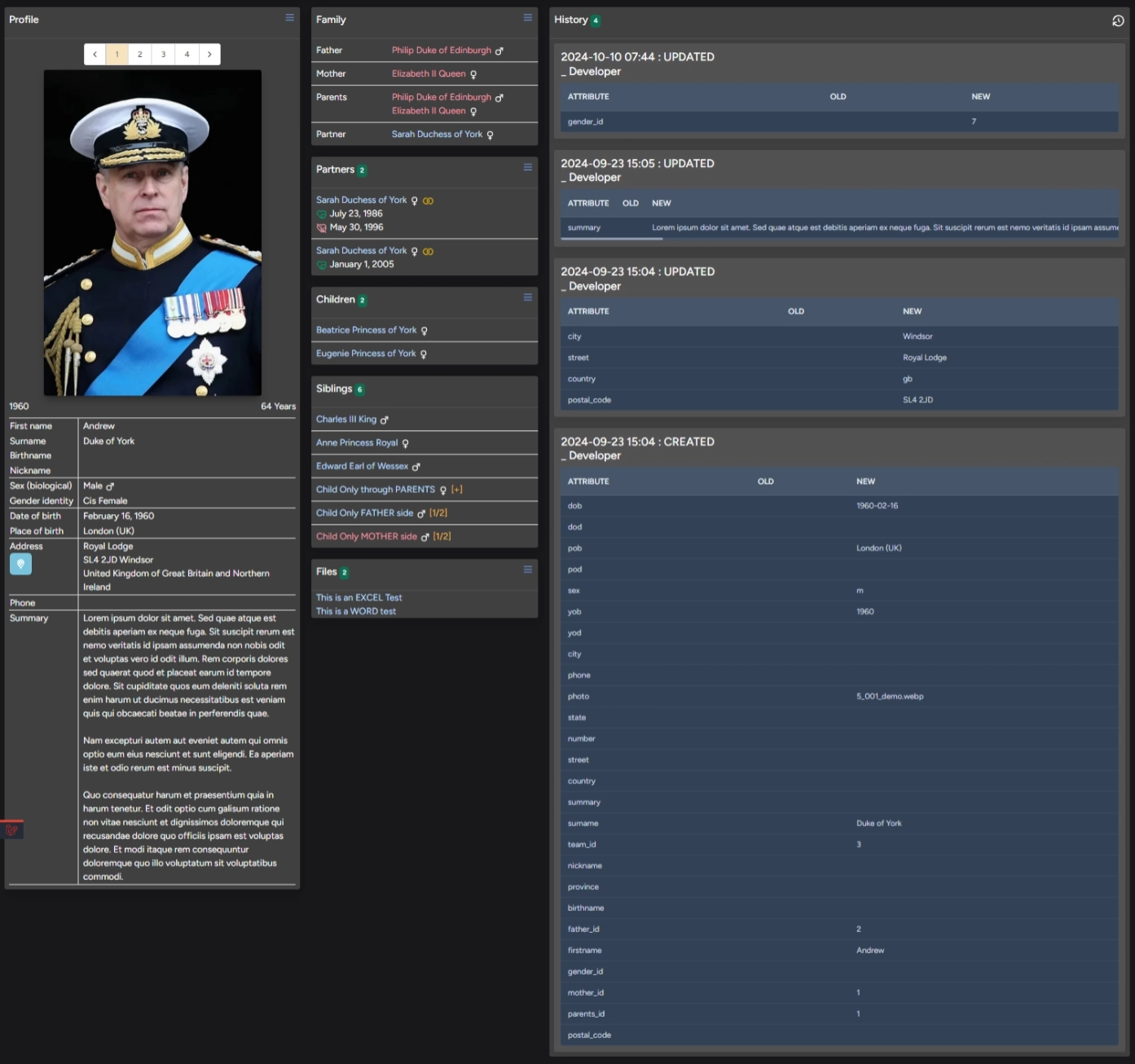Open the Partners panel menu icon

point(527,168)
